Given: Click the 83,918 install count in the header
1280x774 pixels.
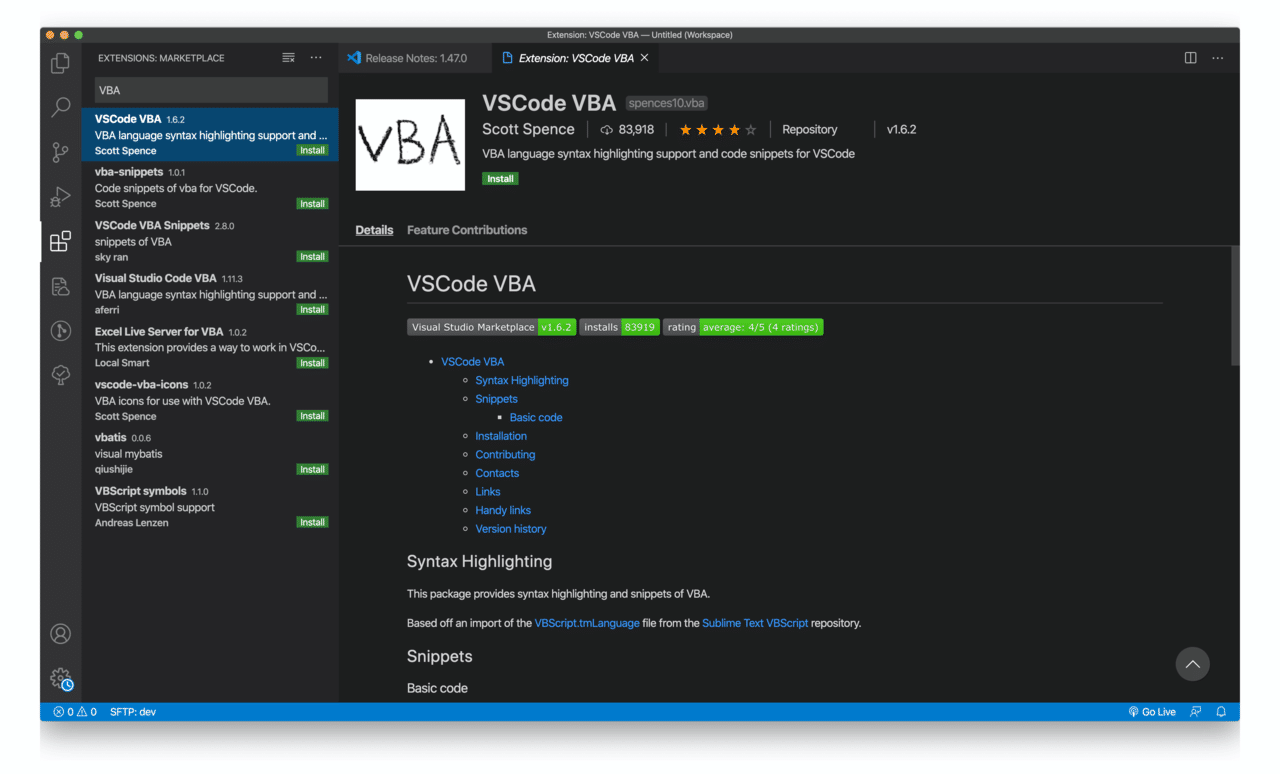Looking at the screenshot, I should coord(627,130).
